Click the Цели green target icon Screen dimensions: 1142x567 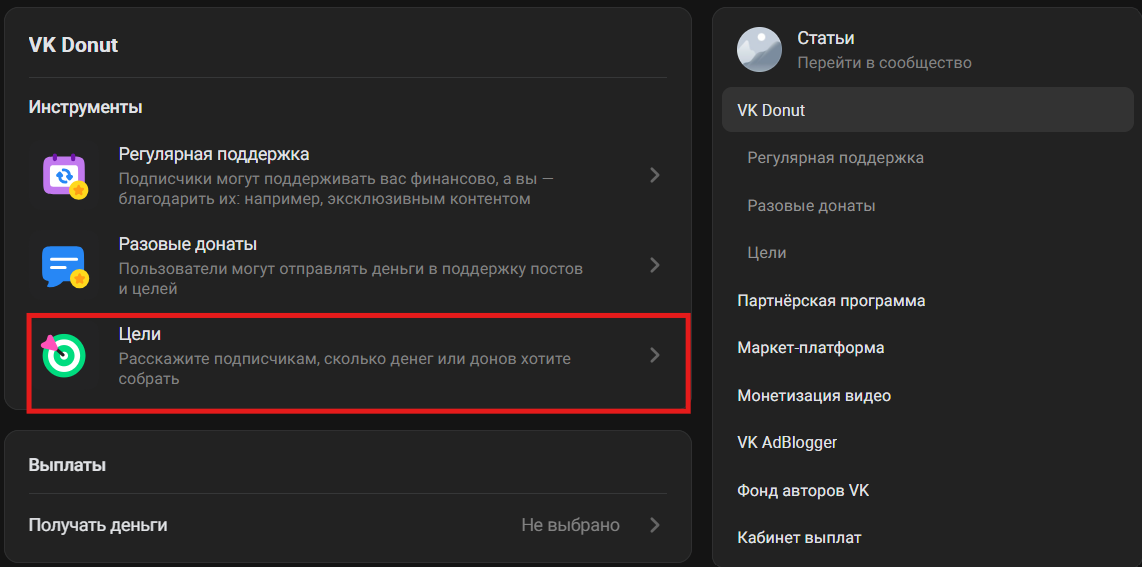64,355
